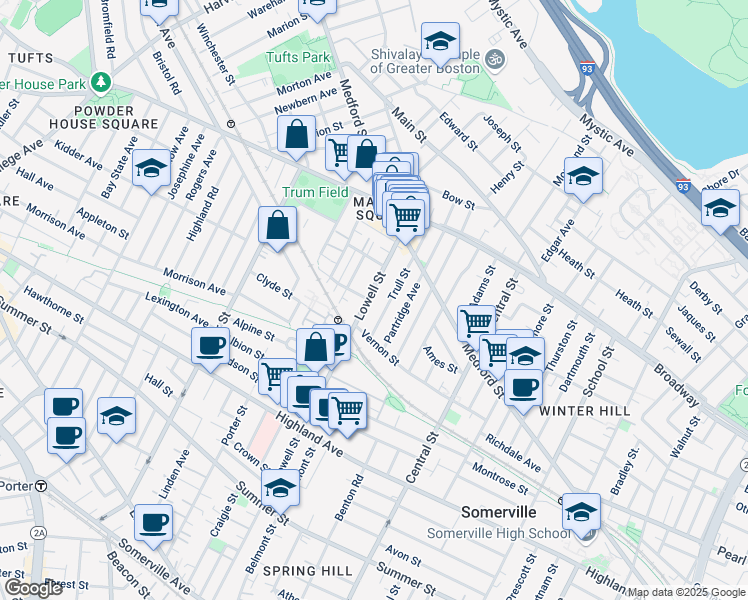
Task: Select the grocery cart marker above Highland Ave
Action: 348,414
